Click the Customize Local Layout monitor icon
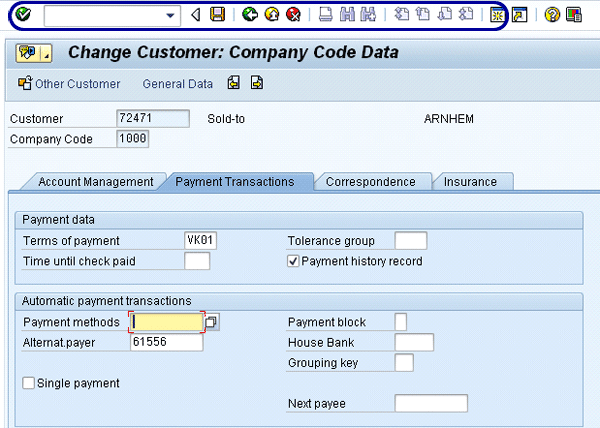This screenshot has height=428, width=600. [x=573, y=15]
